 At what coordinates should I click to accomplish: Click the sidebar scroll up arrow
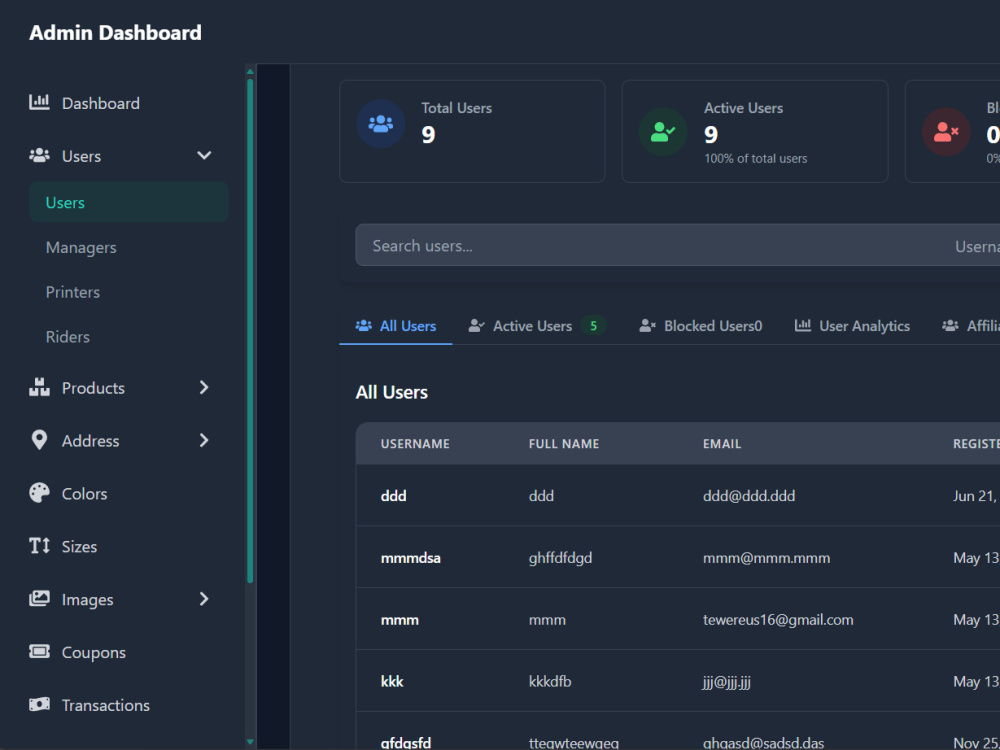[250, 71]
